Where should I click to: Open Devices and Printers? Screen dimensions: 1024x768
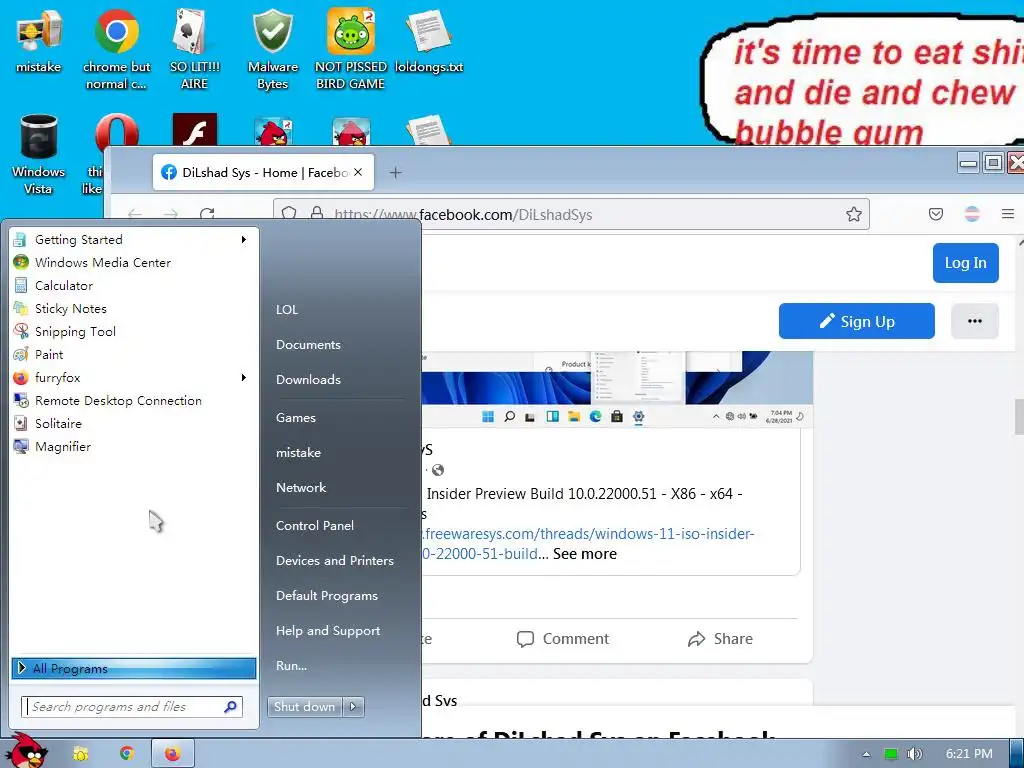tap(335, 560)
